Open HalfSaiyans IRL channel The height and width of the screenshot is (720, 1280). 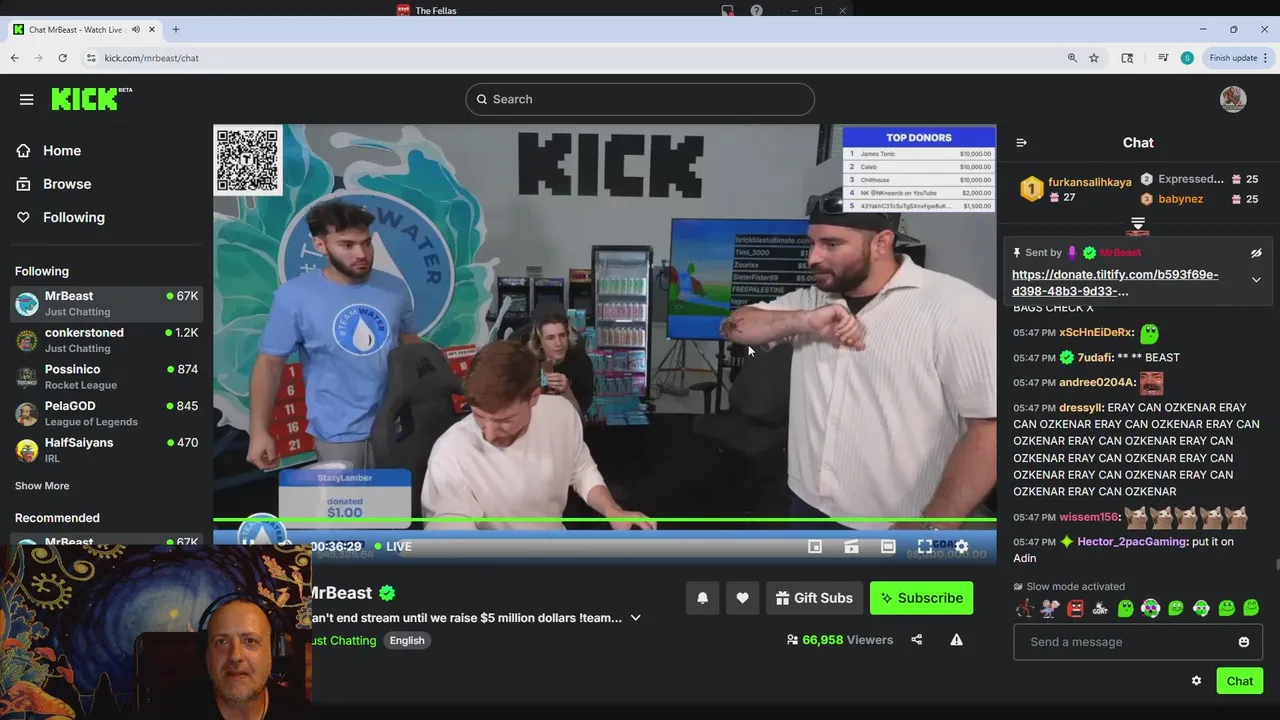tap(106, 450)
